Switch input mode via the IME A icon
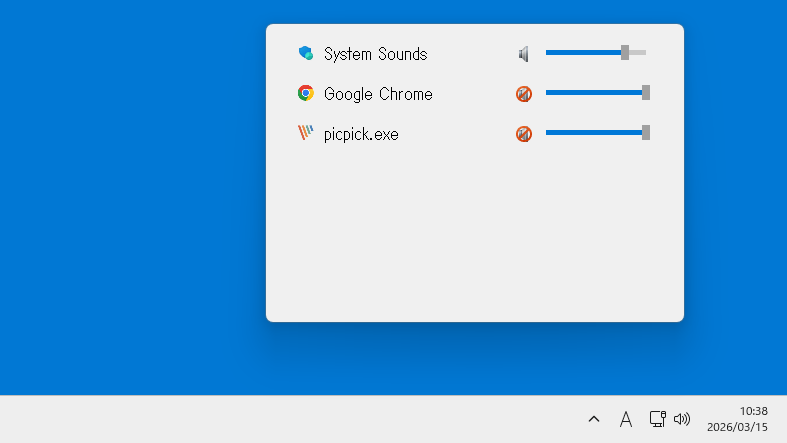 626,419
